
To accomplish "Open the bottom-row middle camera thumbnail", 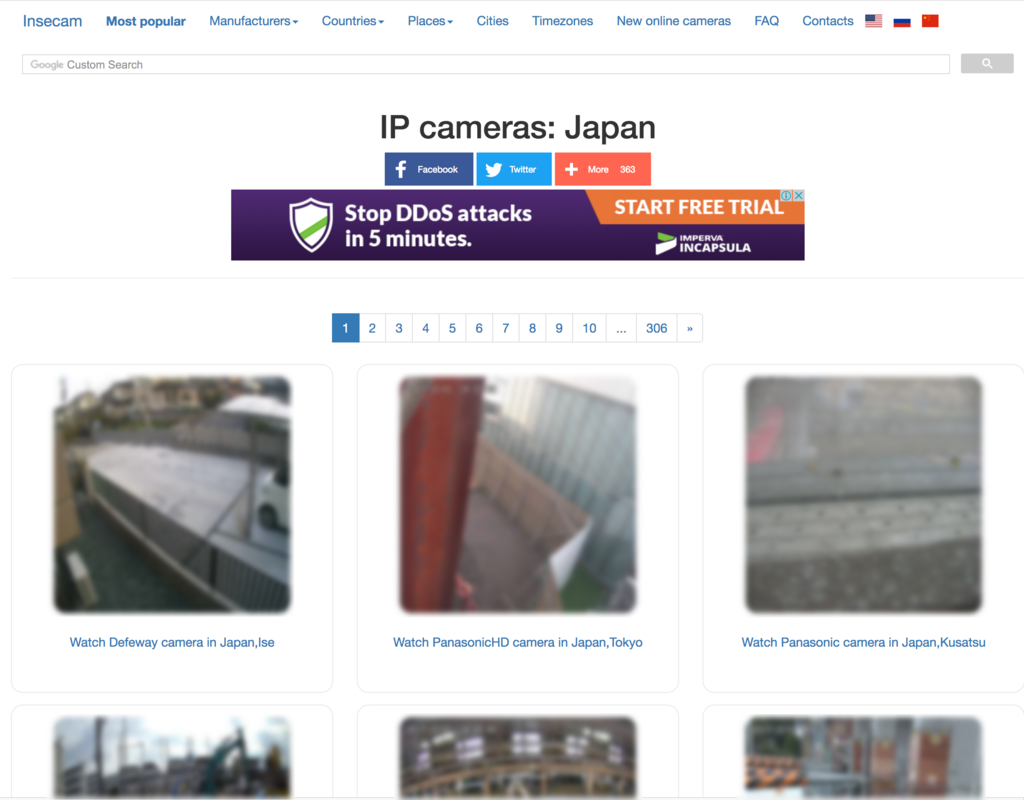I will [518, 758].
